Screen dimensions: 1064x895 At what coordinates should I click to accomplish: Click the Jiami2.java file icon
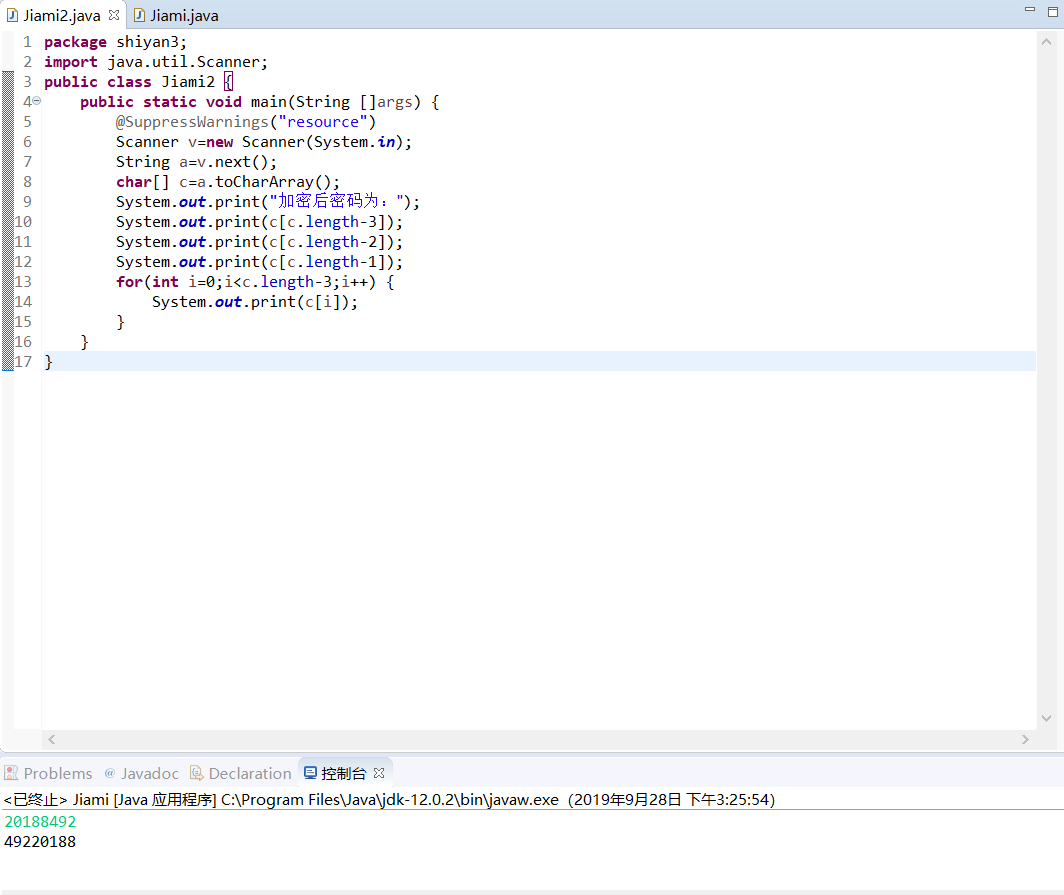point(12,15)
